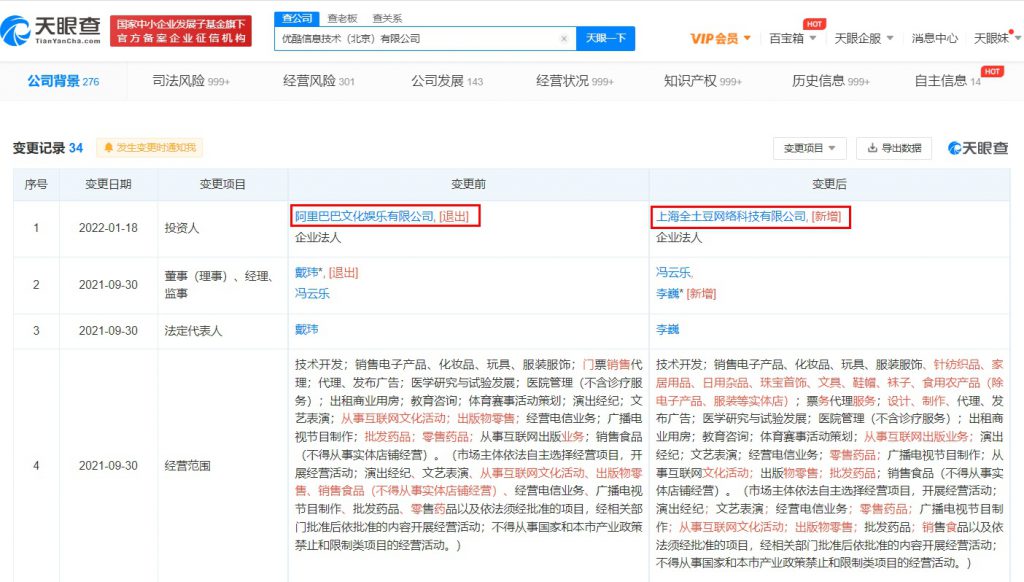The height and width of the screenshot is (582, 1024).
Task: Click the 导出数据 button
Action: click(894, 148)
